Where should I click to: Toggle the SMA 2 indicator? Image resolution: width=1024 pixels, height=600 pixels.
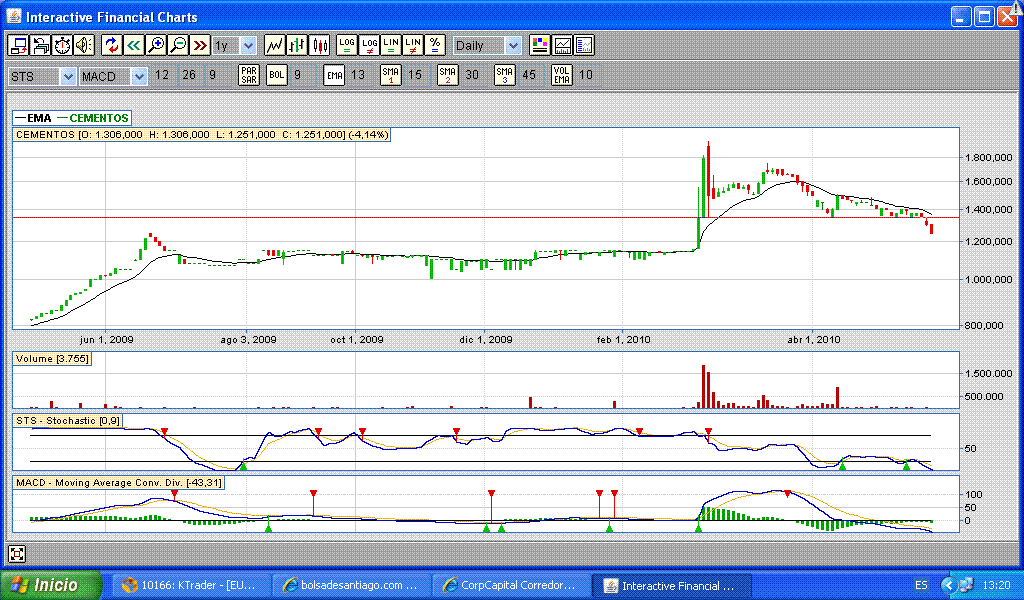tap(447, 75)
